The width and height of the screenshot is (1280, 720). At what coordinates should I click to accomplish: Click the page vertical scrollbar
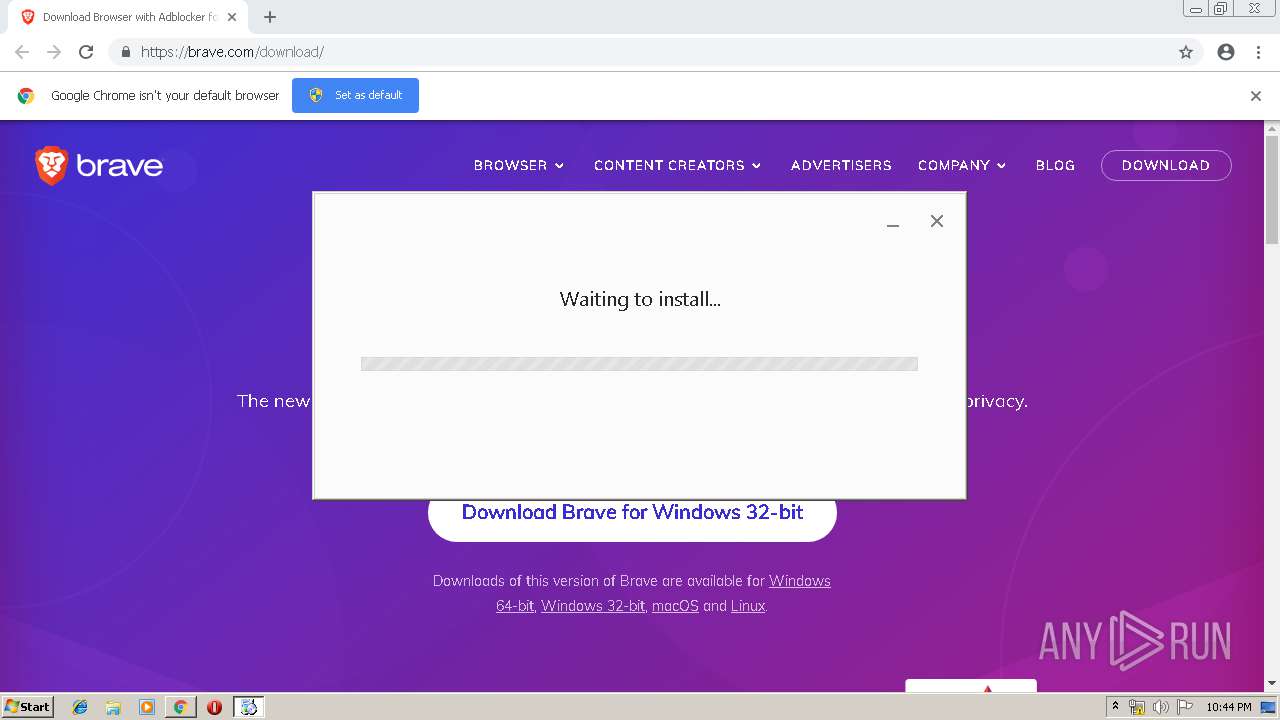(x=1272, y=190)
